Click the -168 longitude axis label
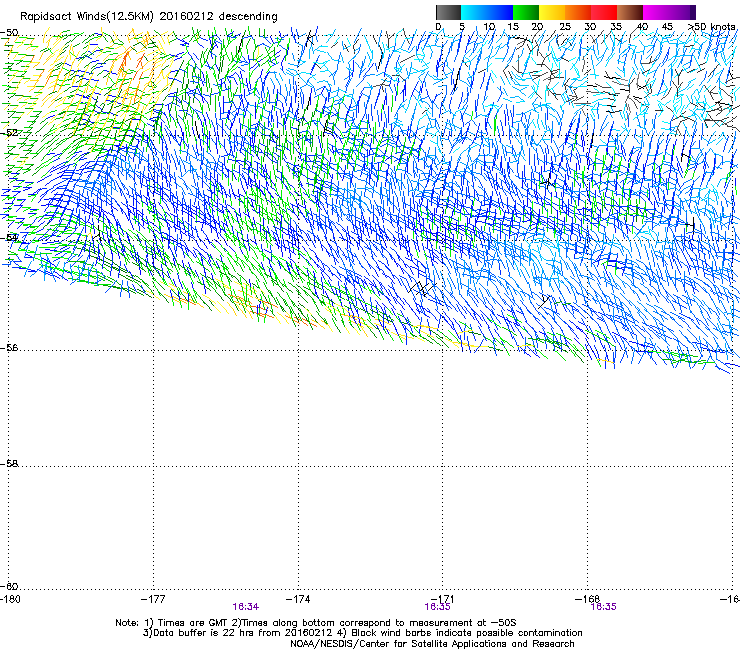This screenshot has height=650, width=740. [588, 599]
